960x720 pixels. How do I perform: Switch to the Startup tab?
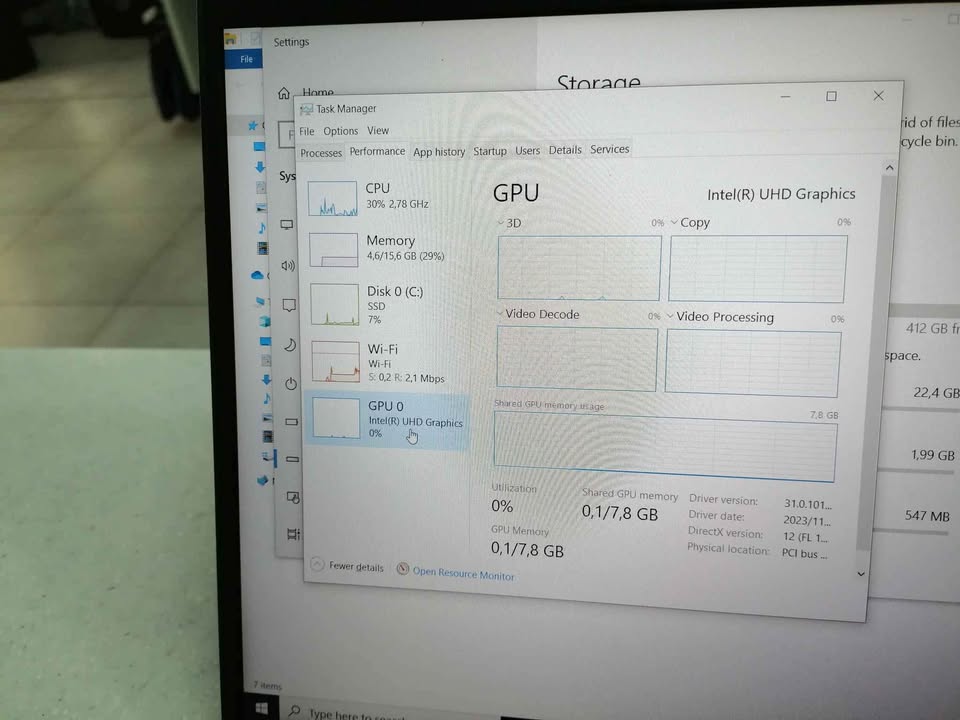point(490,151)
